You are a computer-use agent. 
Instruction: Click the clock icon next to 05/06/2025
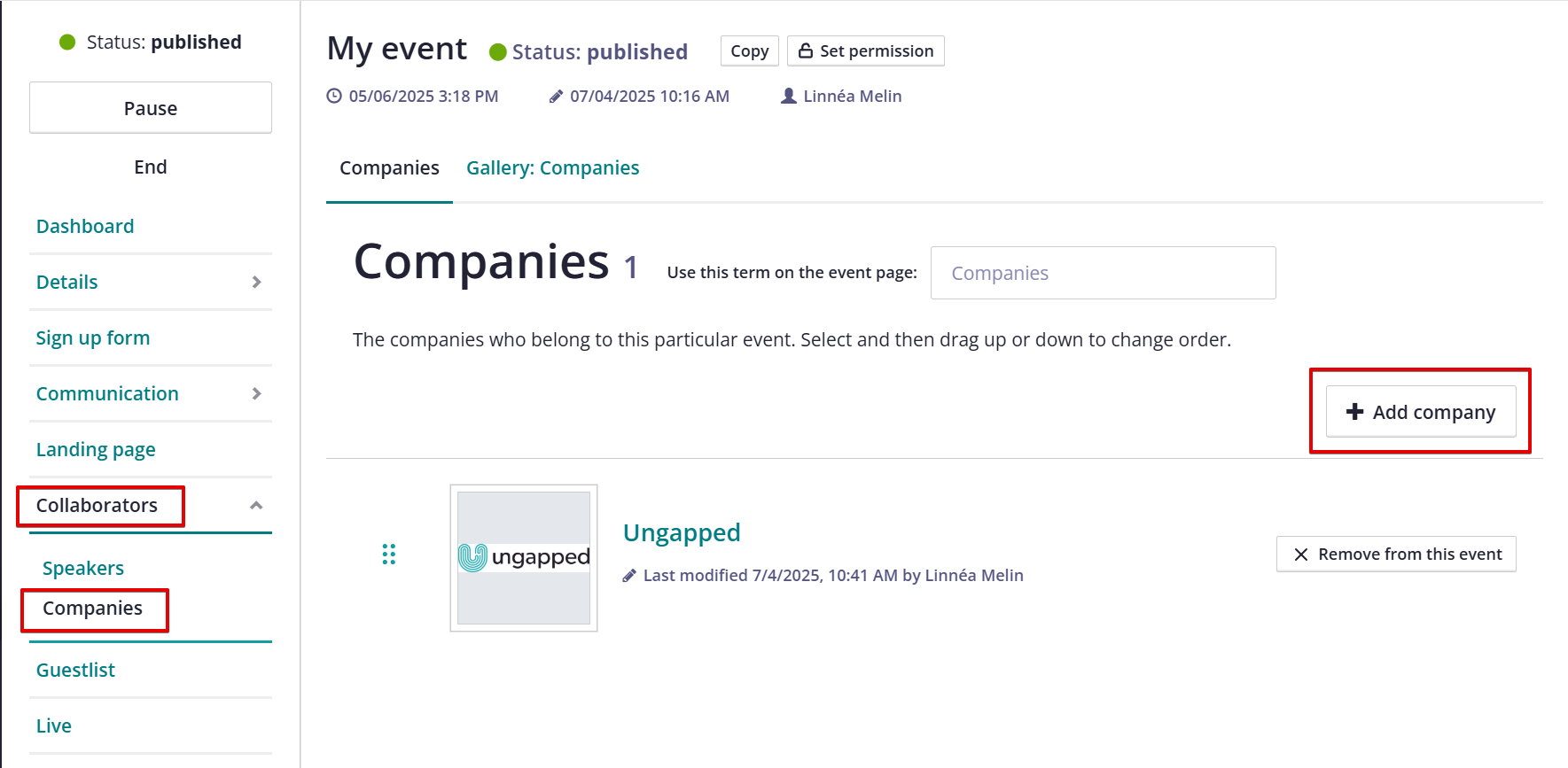(334, 96)
